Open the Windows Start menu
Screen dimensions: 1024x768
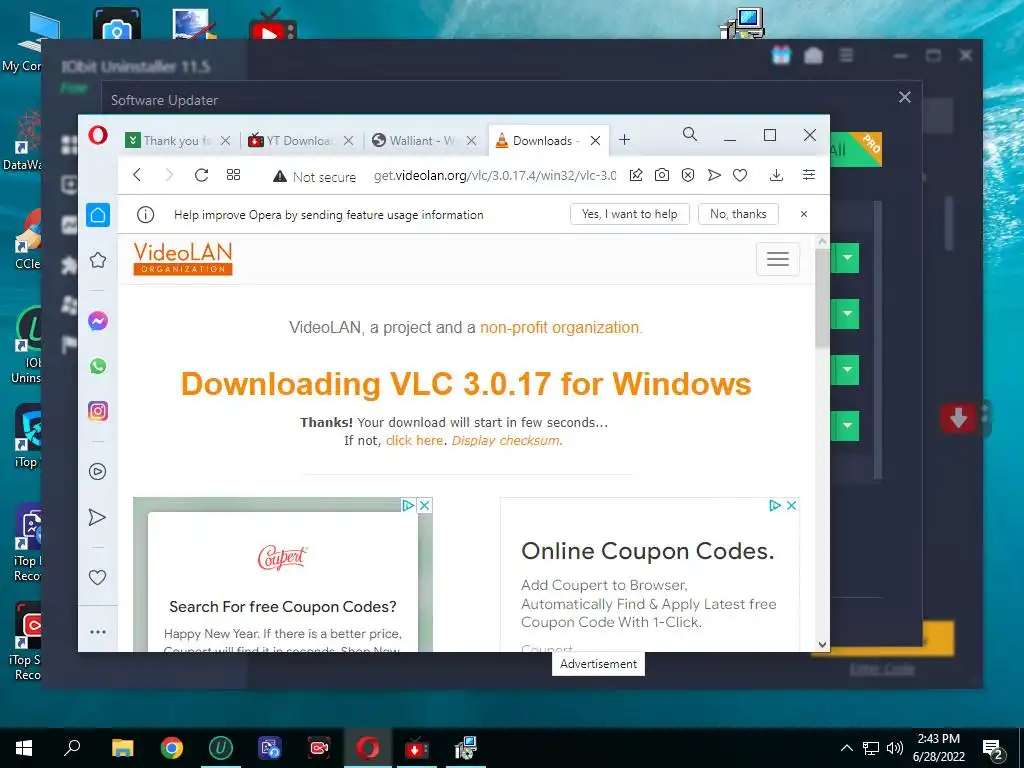[x=24, y=748]
